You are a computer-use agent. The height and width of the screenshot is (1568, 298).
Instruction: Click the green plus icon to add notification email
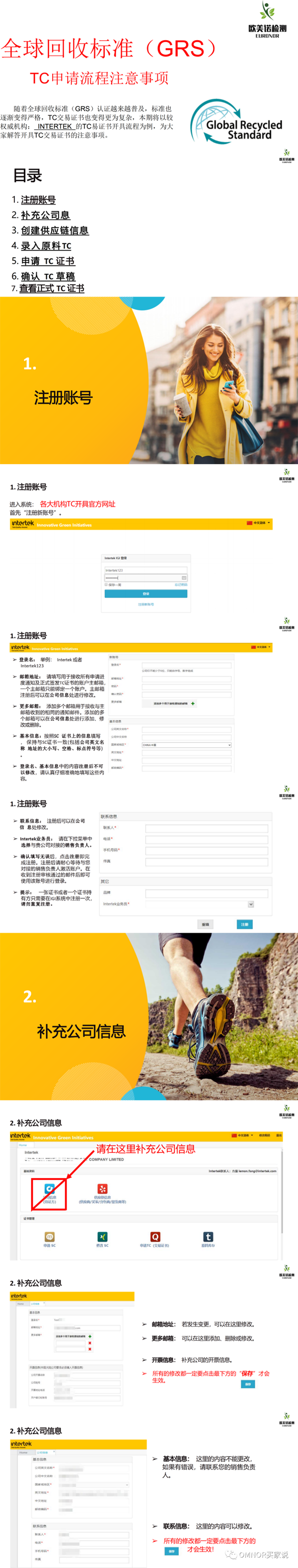193,703
